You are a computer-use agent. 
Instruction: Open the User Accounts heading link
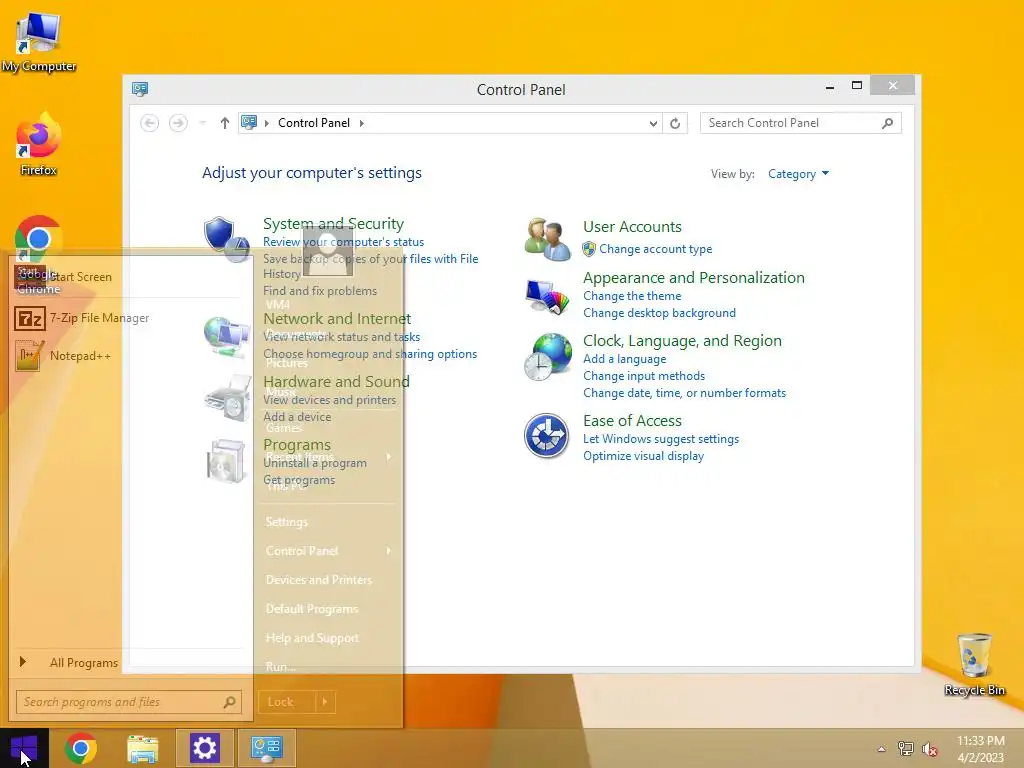point(632,227)
